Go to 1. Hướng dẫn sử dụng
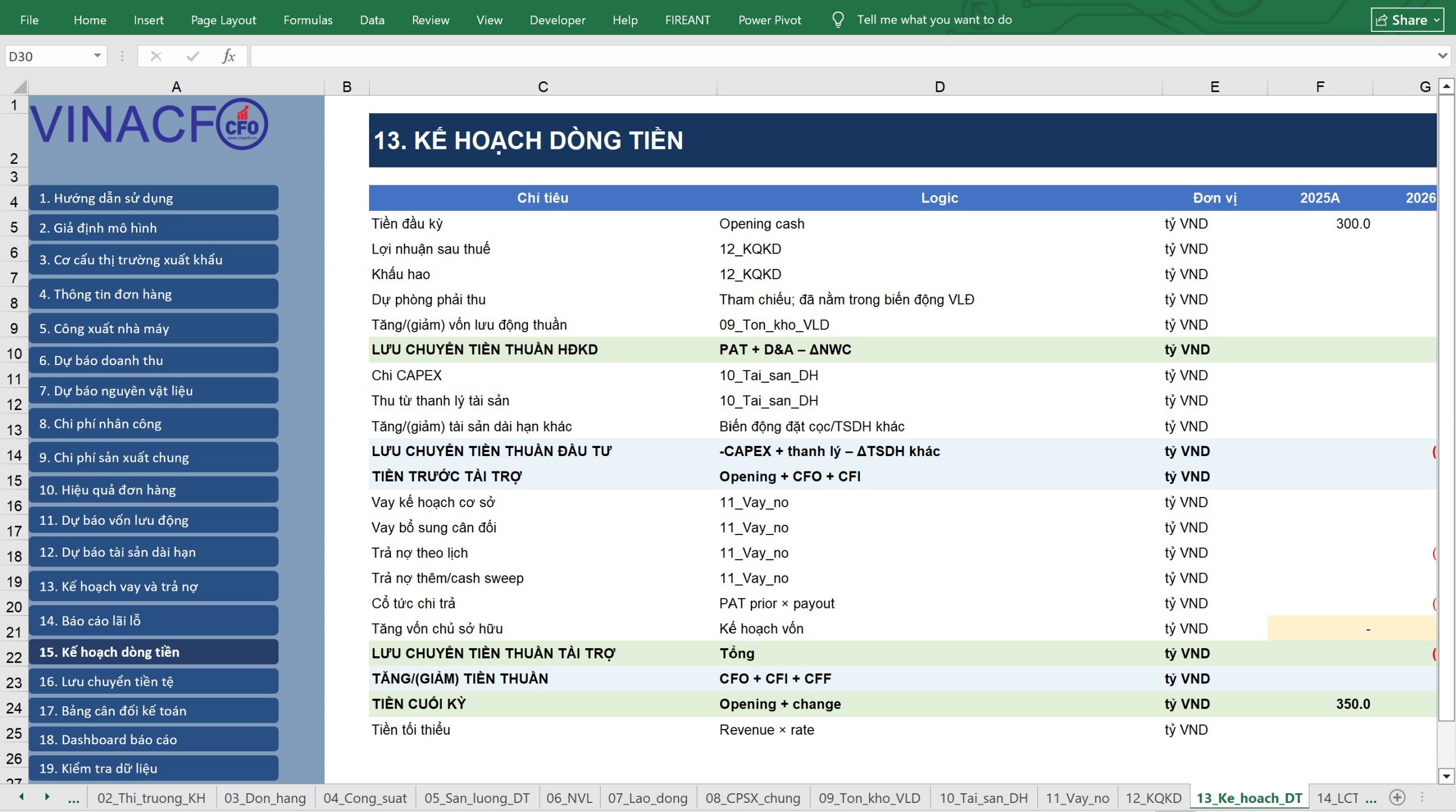Screen dimensions: 1456x812 click(154, 198)
